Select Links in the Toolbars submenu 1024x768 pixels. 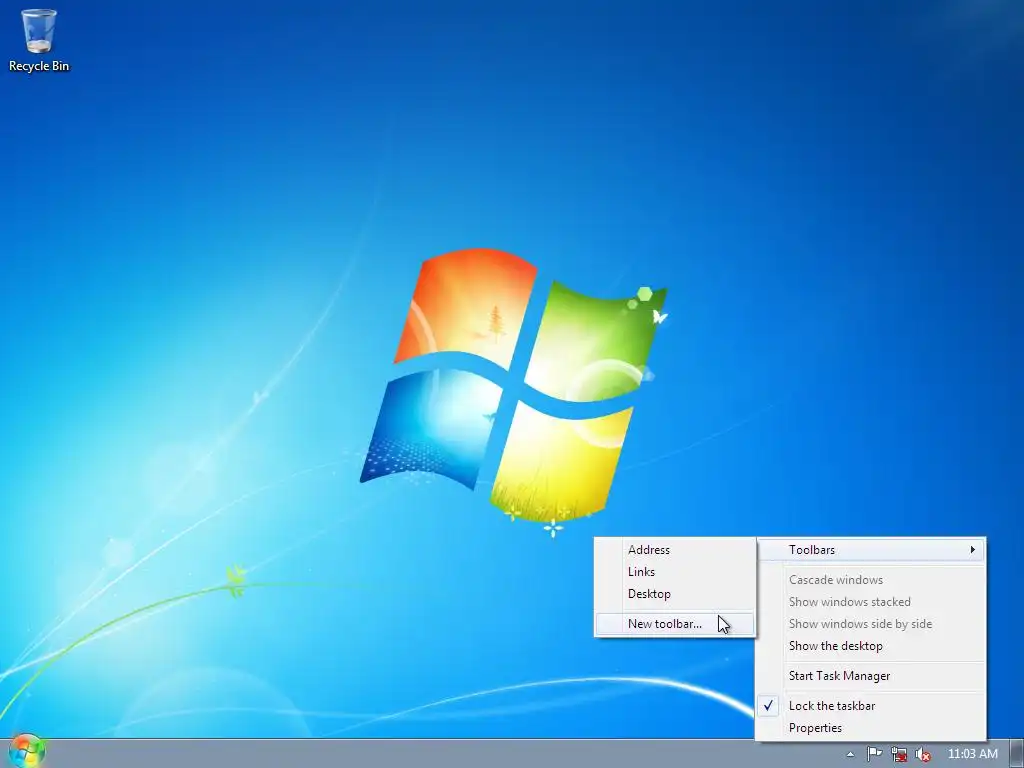pos(675,572)
